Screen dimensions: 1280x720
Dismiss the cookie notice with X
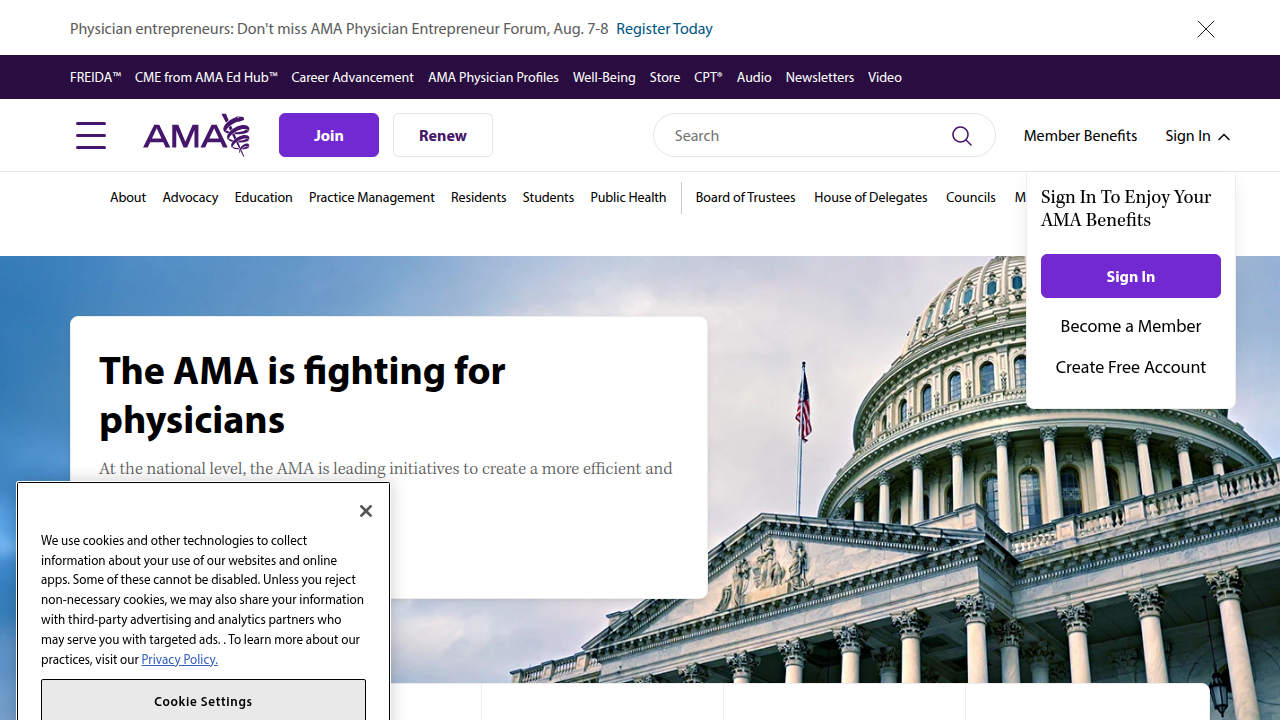(366, 511)
